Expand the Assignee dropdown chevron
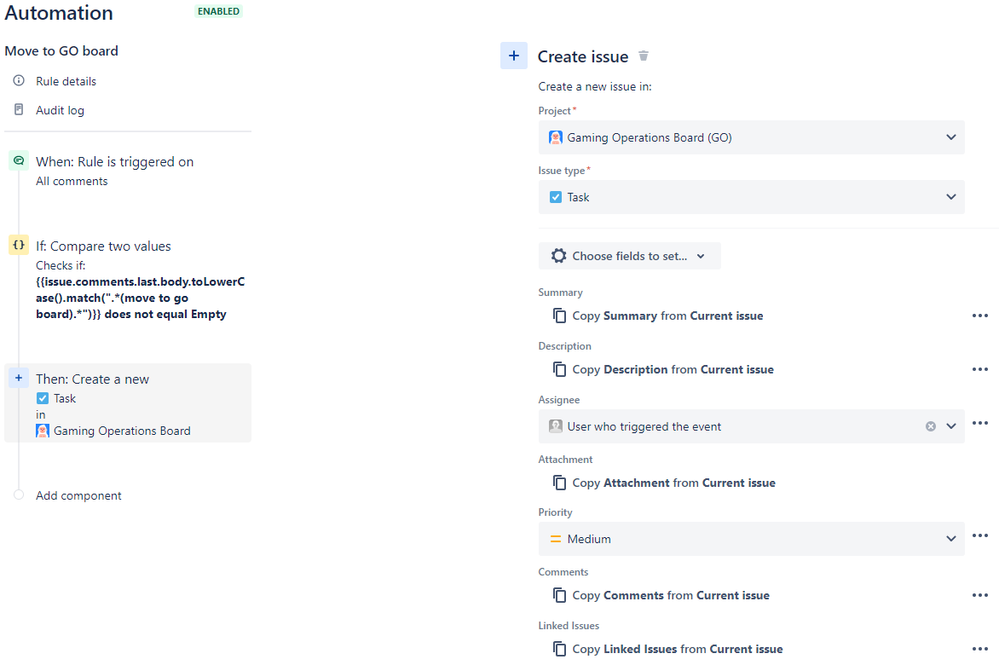This screenshot has width=999, height=666. click(951, 426)
